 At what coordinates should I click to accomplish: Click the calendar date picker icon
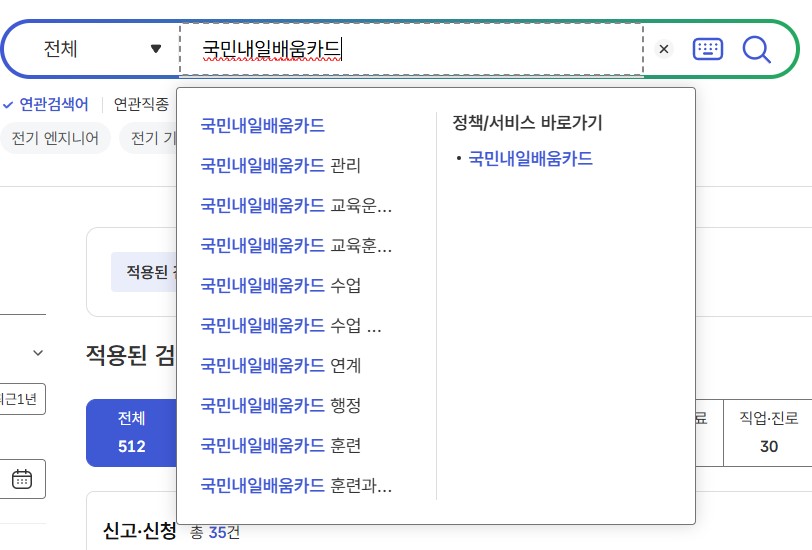point(22,479)
